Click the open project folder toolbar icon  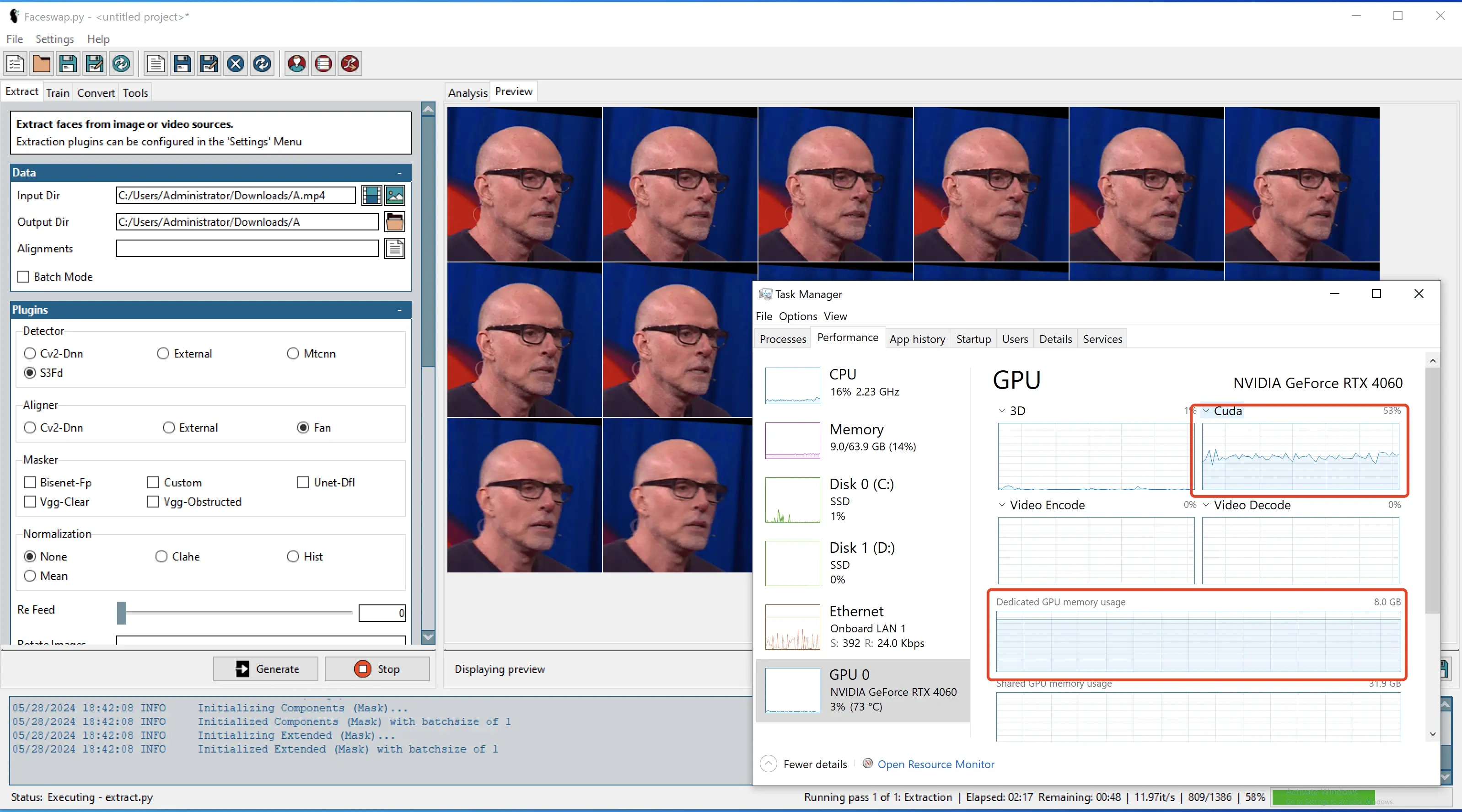click(x=42, y=64)
